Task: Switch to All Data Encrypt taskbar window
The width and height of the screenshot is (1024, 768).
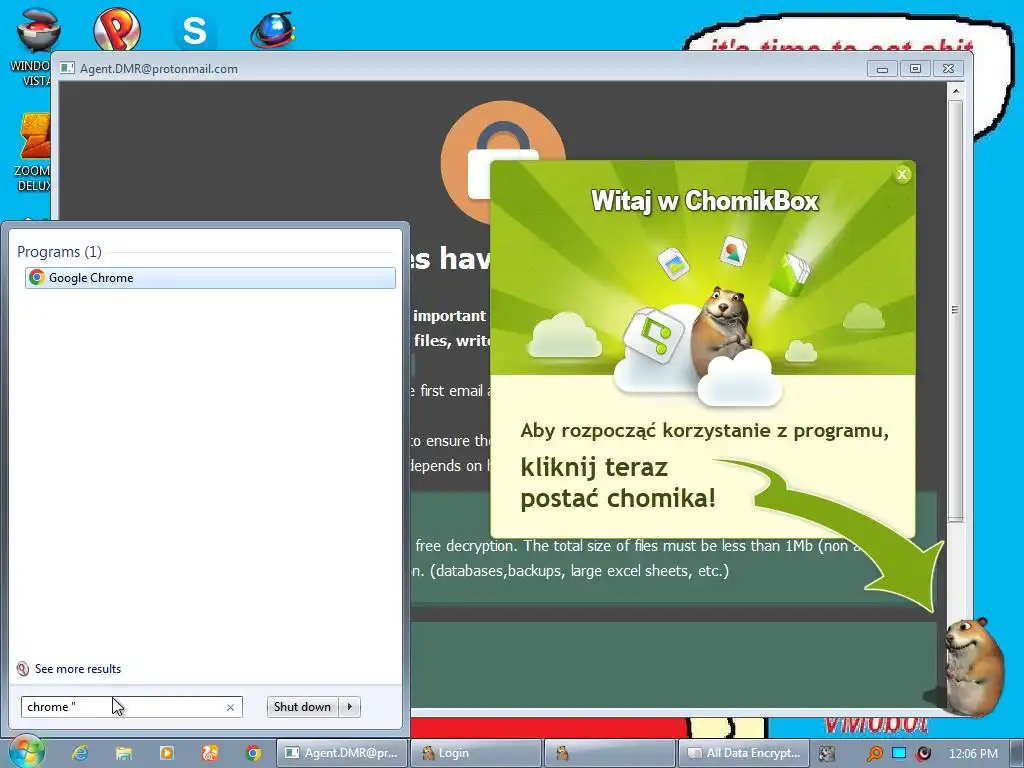Action: pyautogui.click(x=744, y=753)
